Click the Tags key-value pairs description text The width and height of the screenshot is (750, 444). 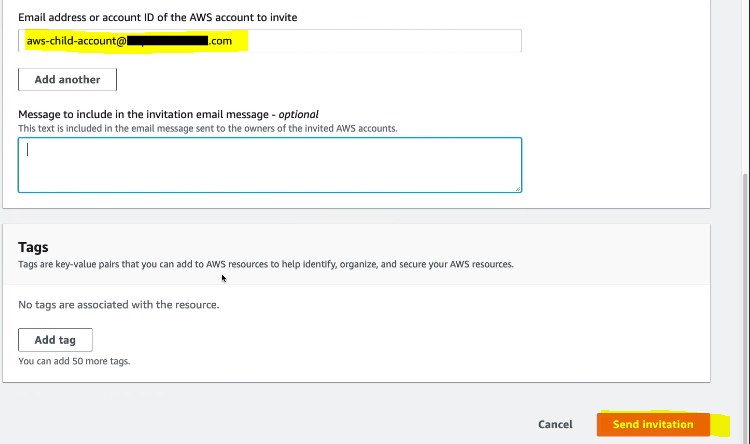265,264
